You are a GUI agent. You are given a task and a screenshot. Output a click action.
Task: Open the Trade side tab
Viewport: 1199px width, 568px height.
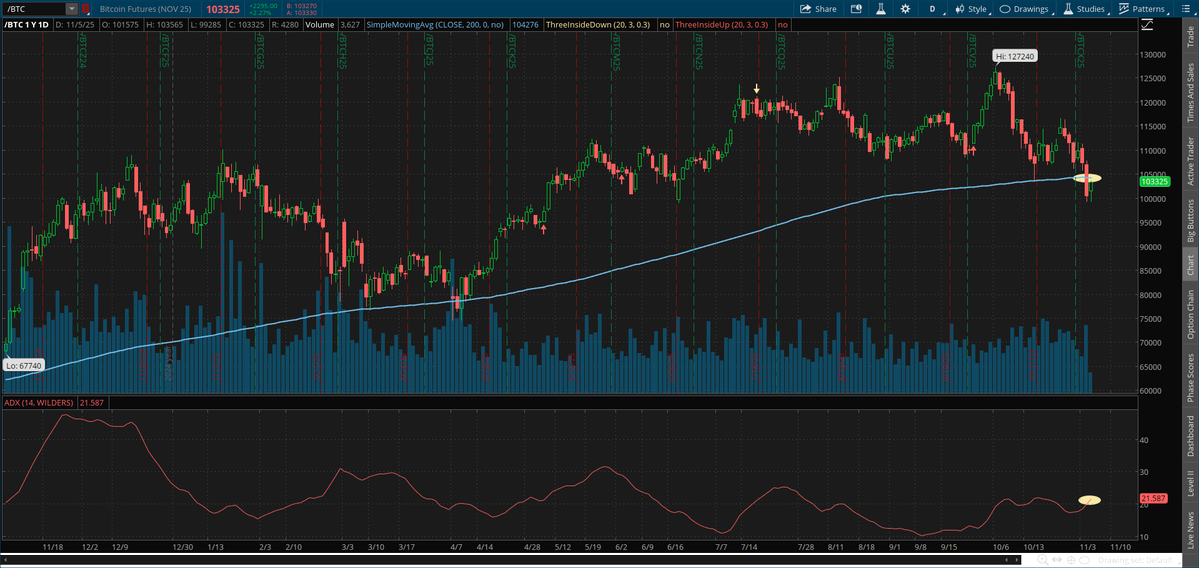[1190, 37]
